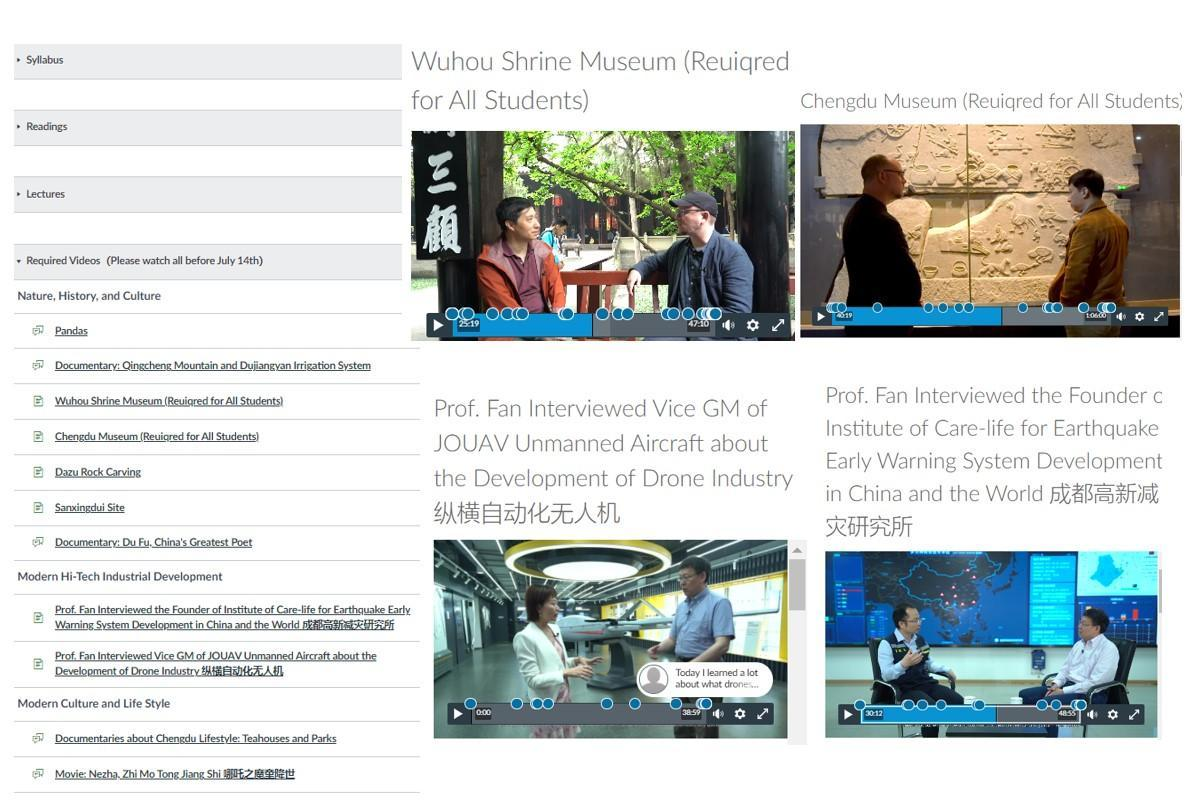1200x806 pixels.
Task: Mute the Wuhou Shrine Museum video
Action: (728, 325)
